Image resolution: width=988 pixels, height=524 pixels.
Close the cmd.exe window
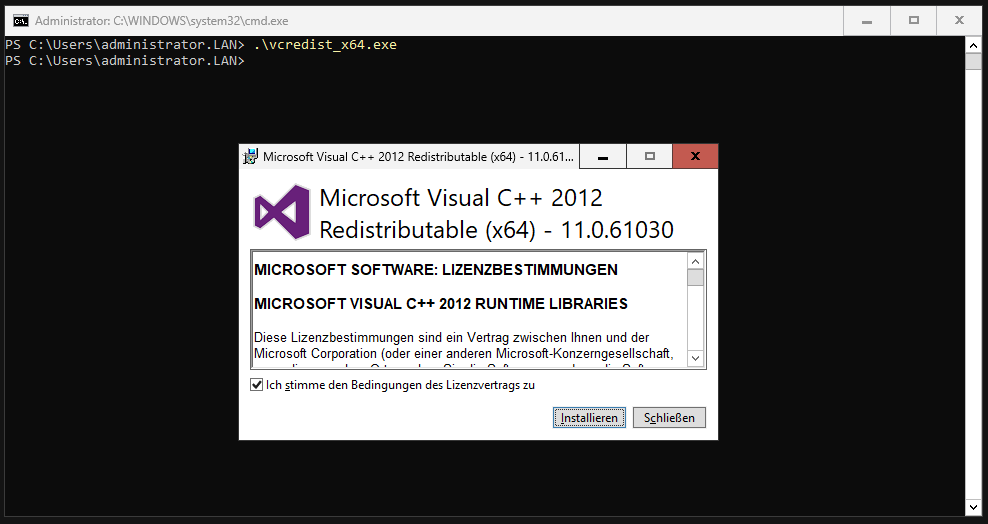click(959, 21)
